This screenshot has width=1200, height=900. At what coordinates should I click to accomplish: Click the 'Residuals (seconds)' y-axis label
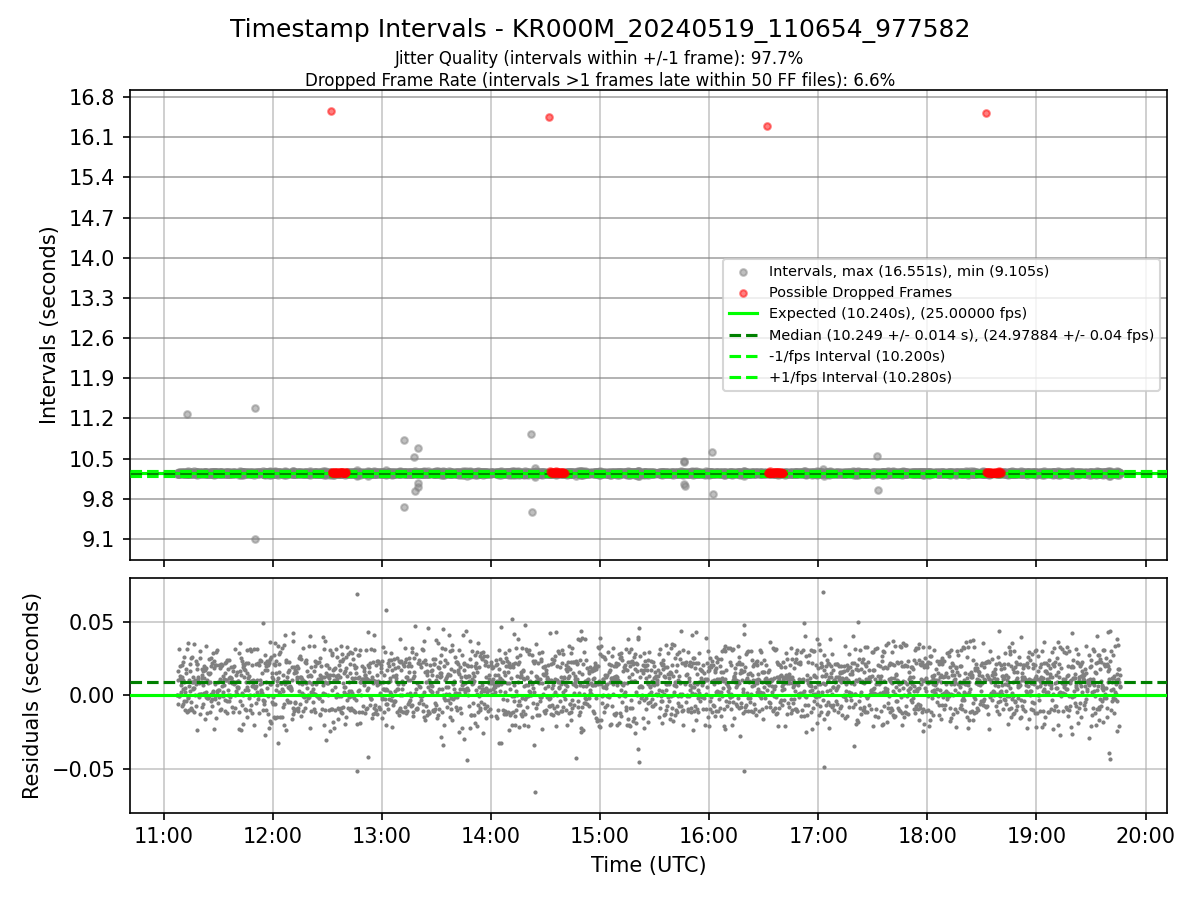click(32, 696)
